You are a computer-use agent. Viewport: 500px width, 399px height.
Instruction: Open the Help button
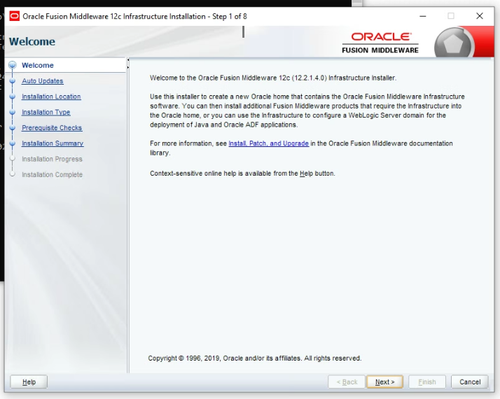tap(29, 382)
